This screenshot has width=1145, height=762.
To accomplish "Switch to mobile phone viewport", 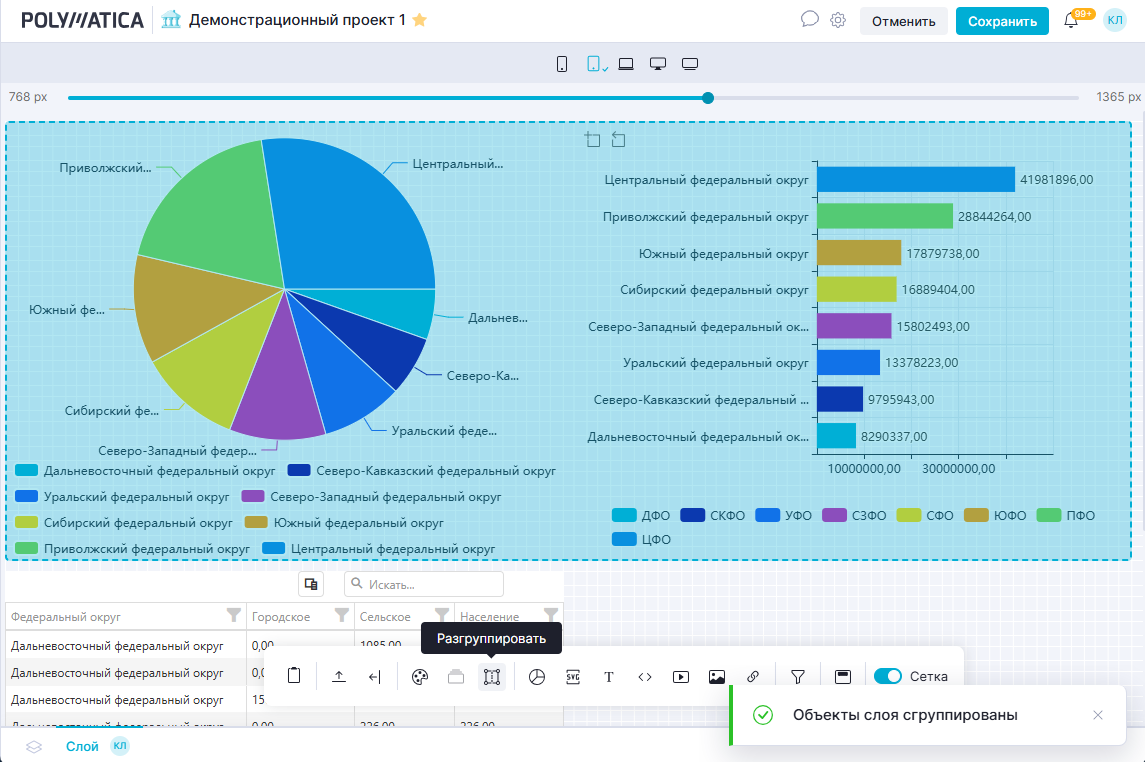I will [x=562, y=64].
